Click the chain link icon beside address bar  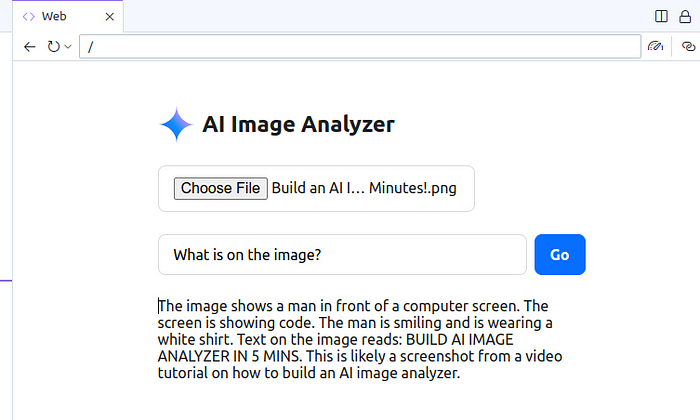pos(688,46)
